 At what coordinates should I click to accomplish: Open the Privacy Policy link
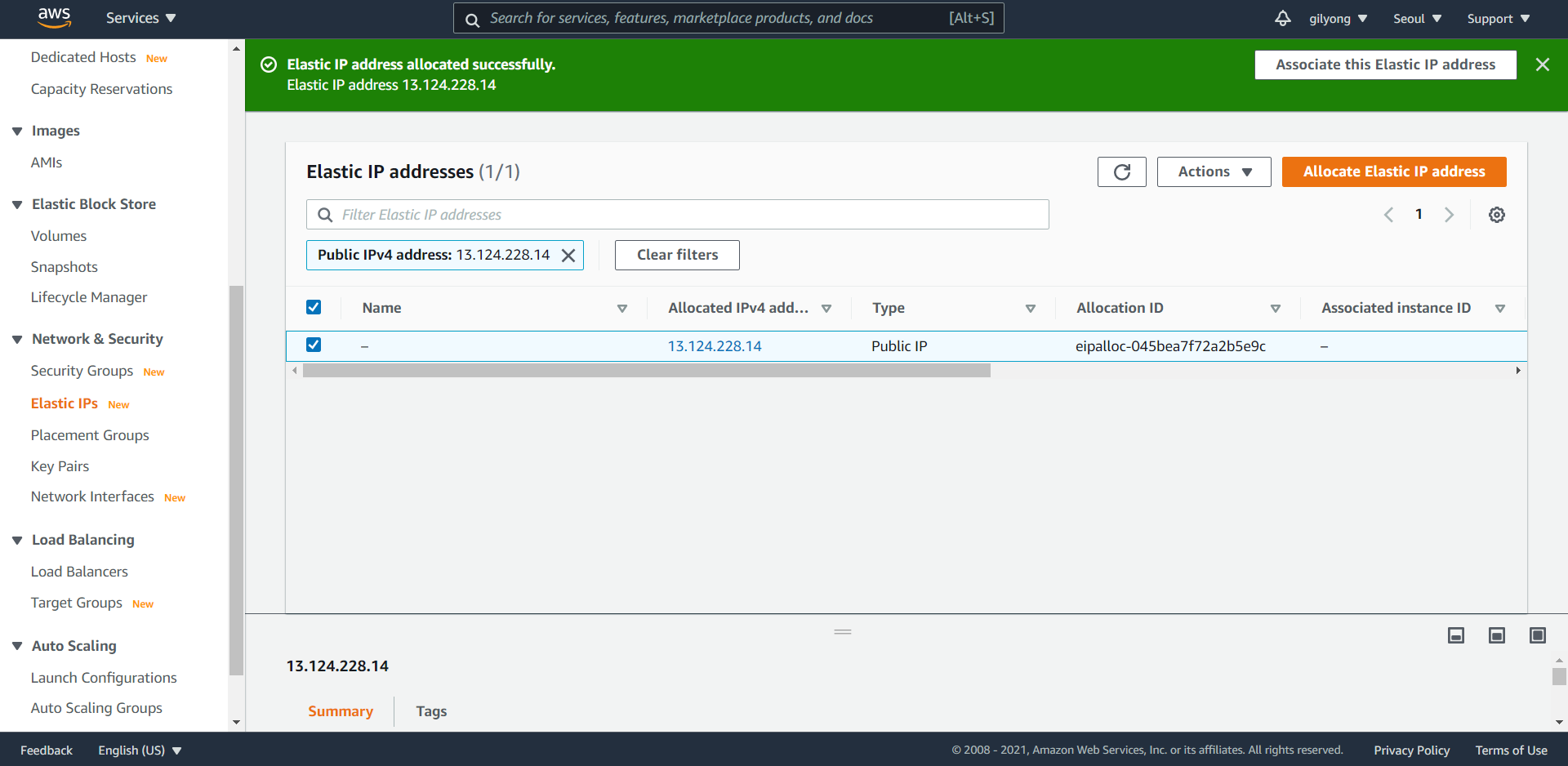(x=1412, y=750)
